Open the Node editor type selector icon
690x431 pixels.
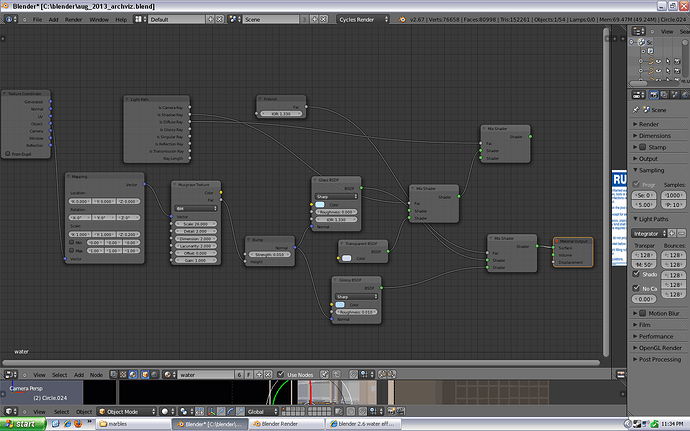click(x=10, y=375)
